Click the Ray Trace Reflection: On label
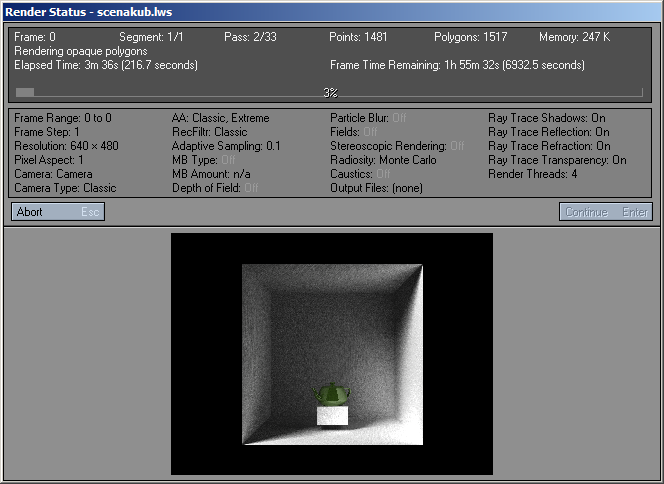 click(x=549, y=132)
